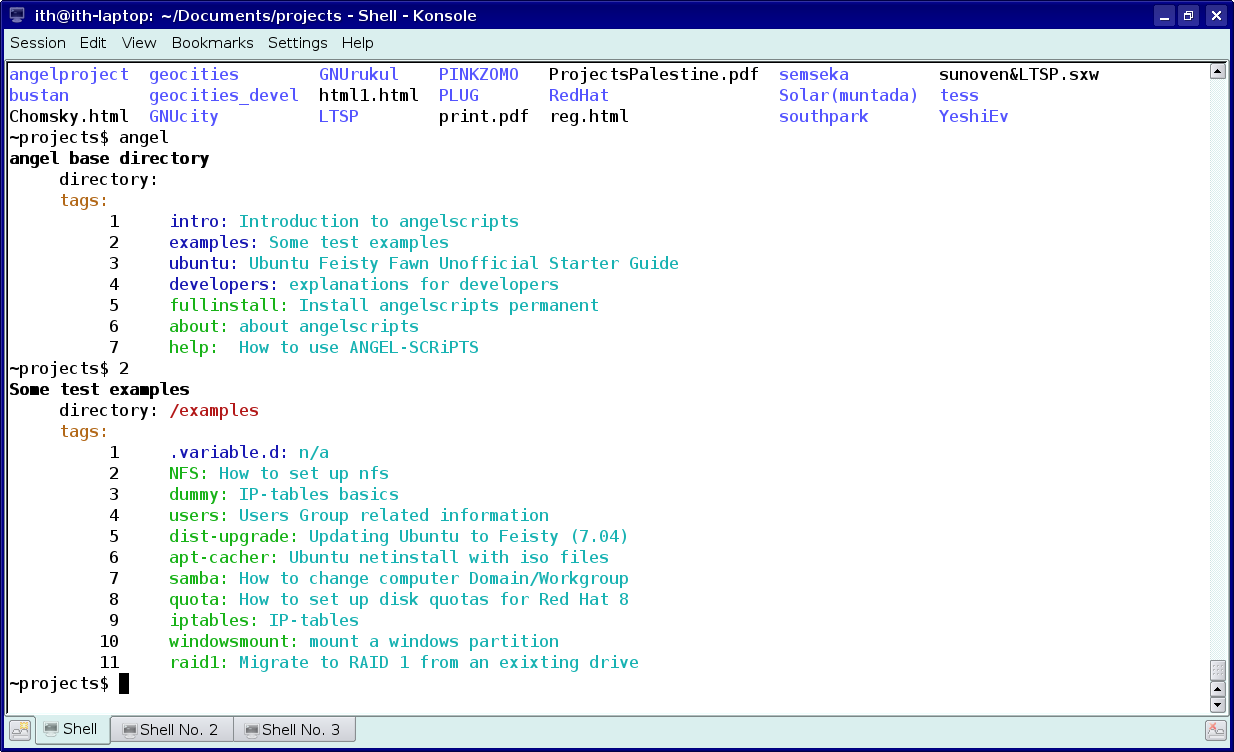Click the terminal icon on the Shell No. 2 tab
The width and height of the screenshot is (1234, 752).
click(128, 730)
